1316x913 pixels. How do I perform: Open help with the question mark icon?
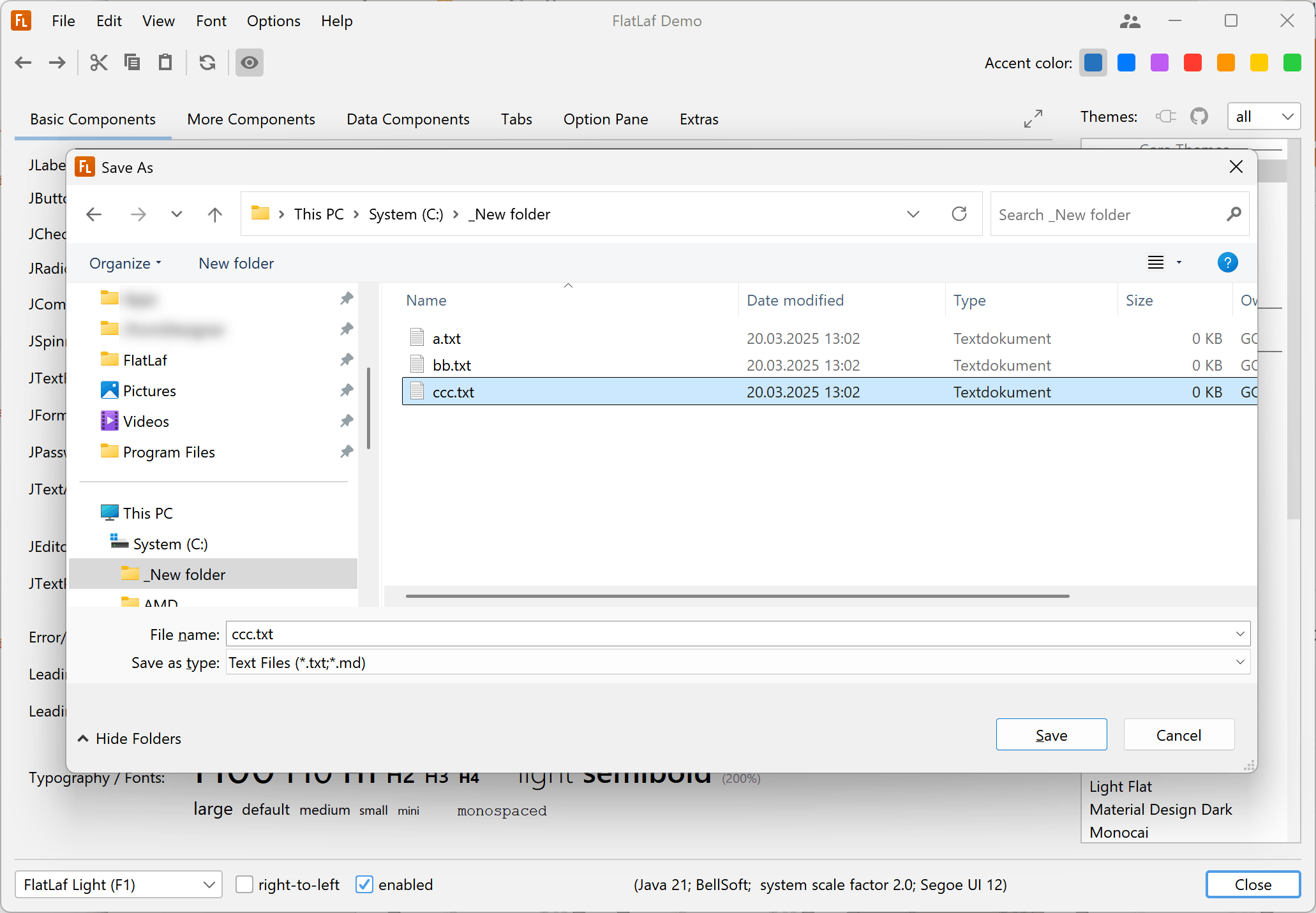point(1227,262)
